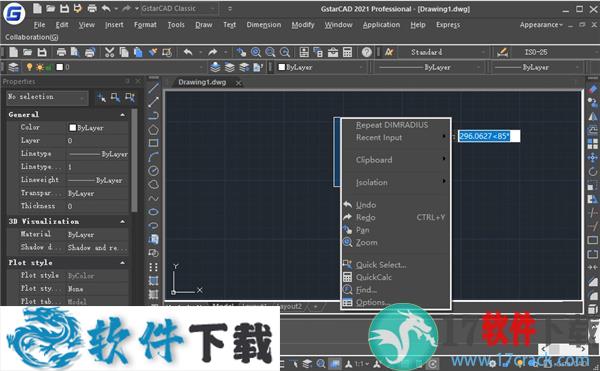600x371 pixels.
Task: Click the dynamic input field showing 296.0627<85°
Action: 489,136
